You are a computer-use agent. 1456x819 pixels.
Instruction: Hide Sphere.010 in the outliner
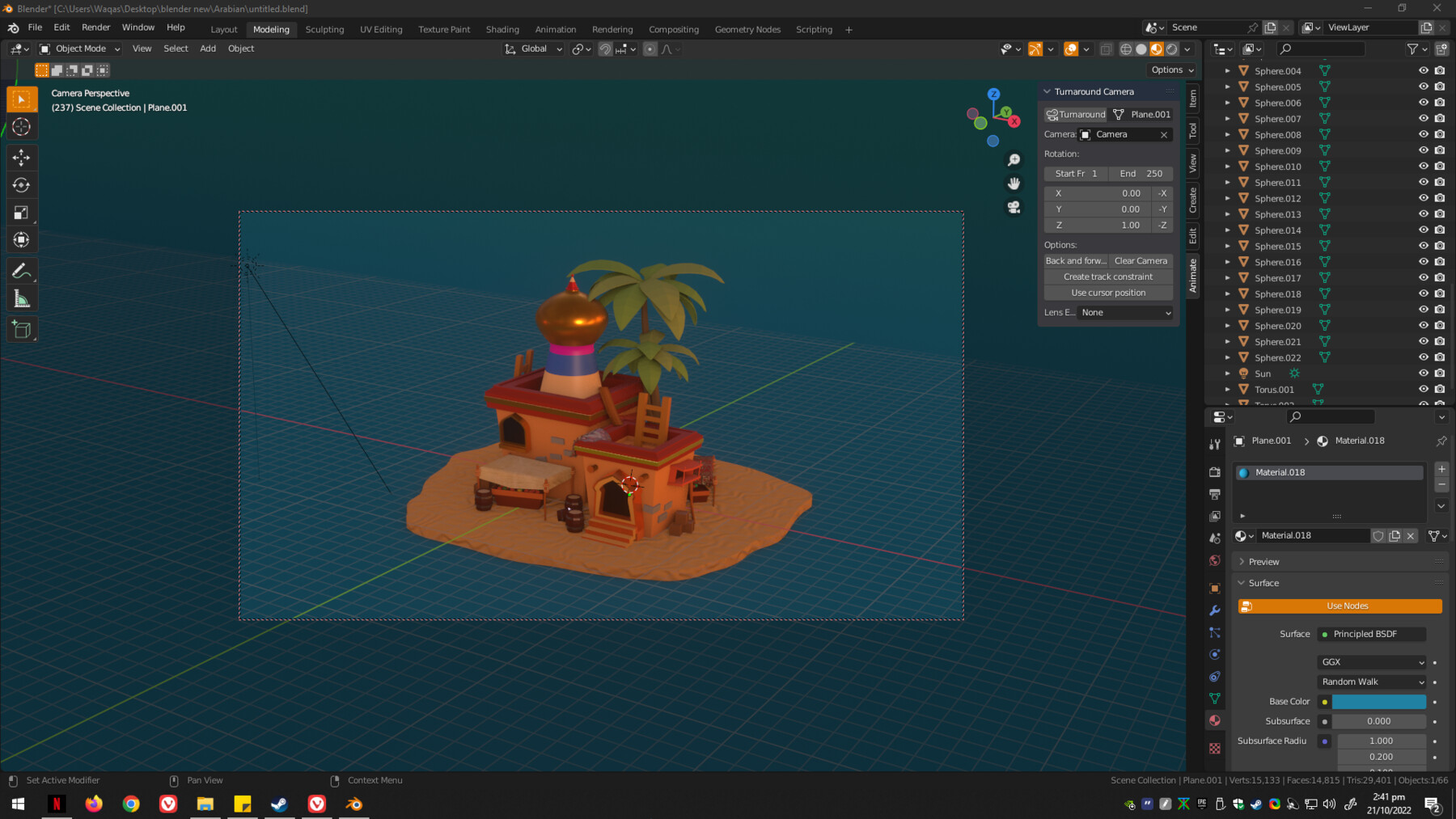(1423, 166)
